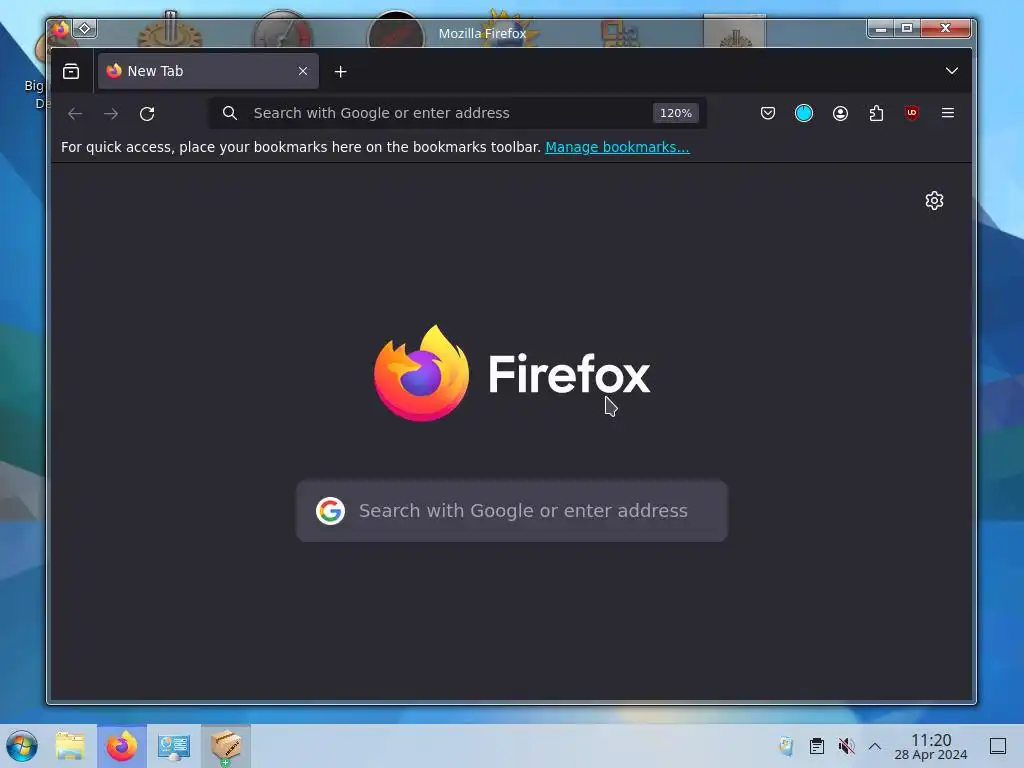The image size is (1024, 768).
Task: Open the clipboard tray icon
Action: [816, 746]
